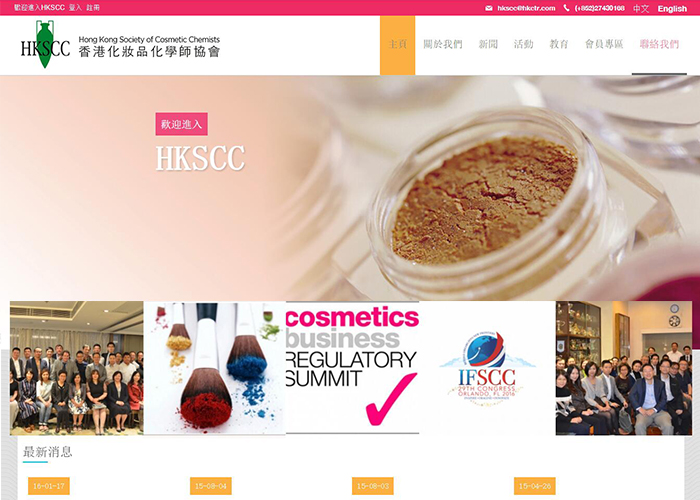Viewport: 700px width, 500px height.
Task: Open the makeup brushes thumbnail
Action: (214, 368)
